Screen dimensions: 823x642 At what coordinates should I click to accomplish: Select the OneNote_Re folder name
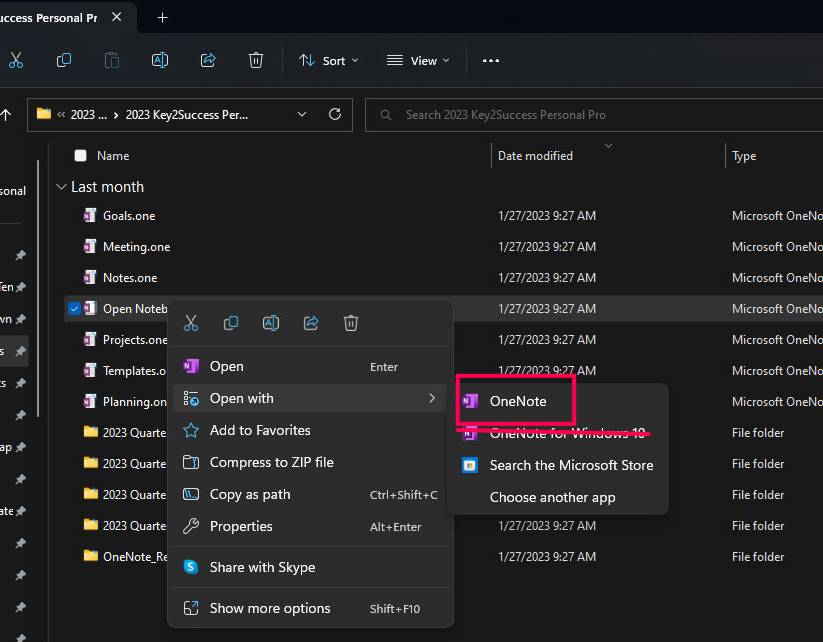point(135,556)
